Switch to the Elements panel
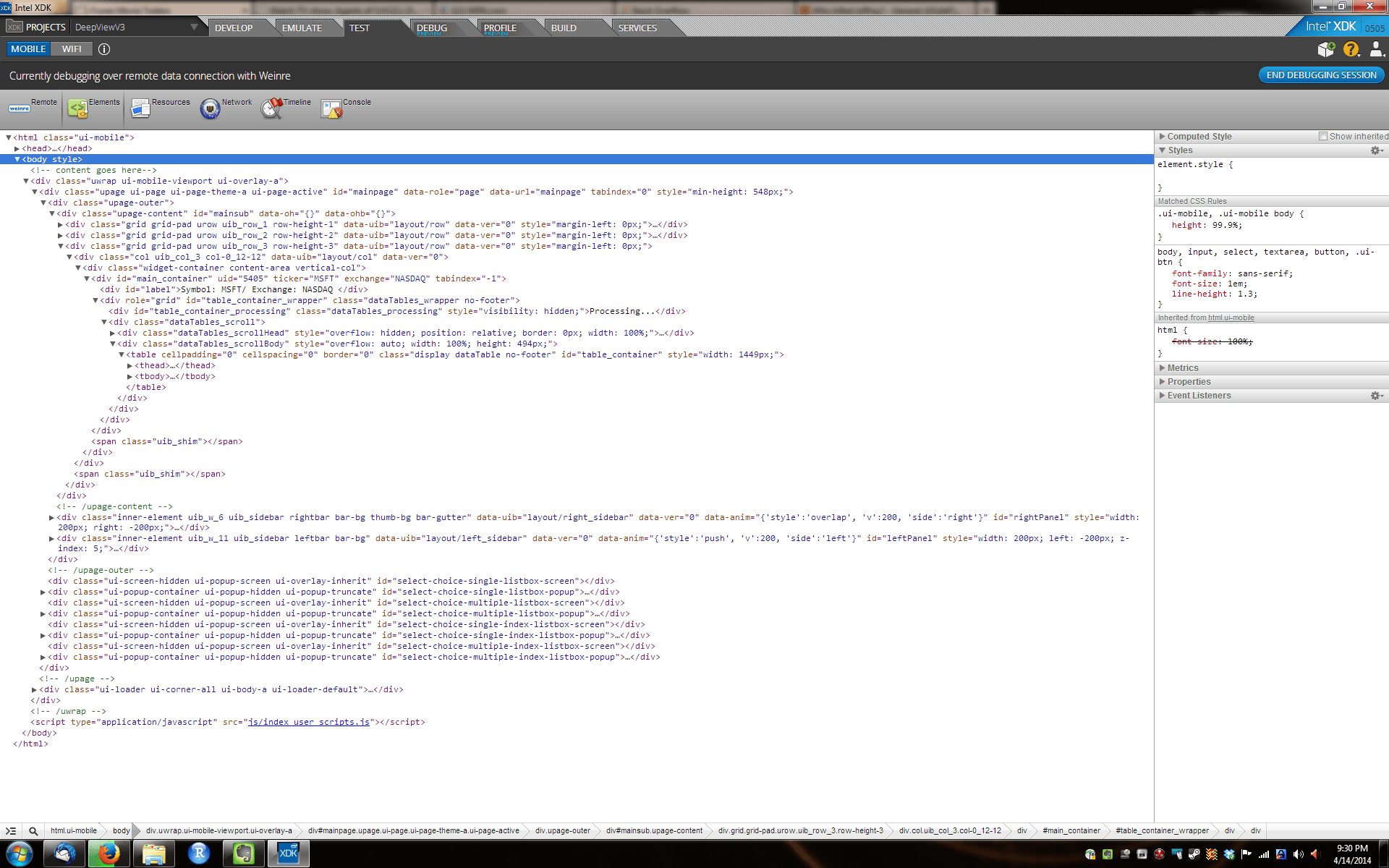Screen dimensions: 1389x868 point(93,108)
